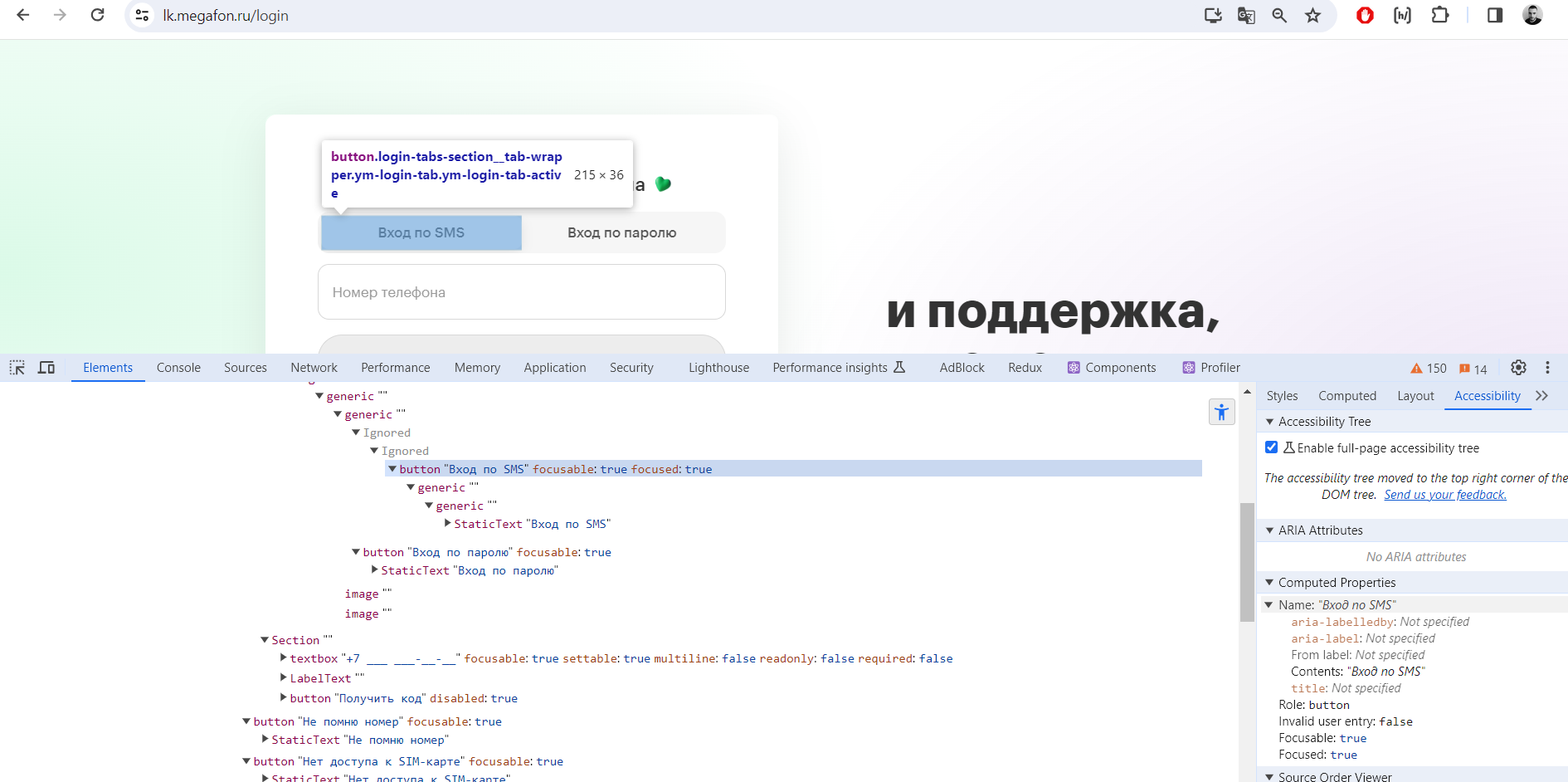Open the Opera red extension icon
The width and height of the screenshot is (1568, 782).
tap(1365, 15)
